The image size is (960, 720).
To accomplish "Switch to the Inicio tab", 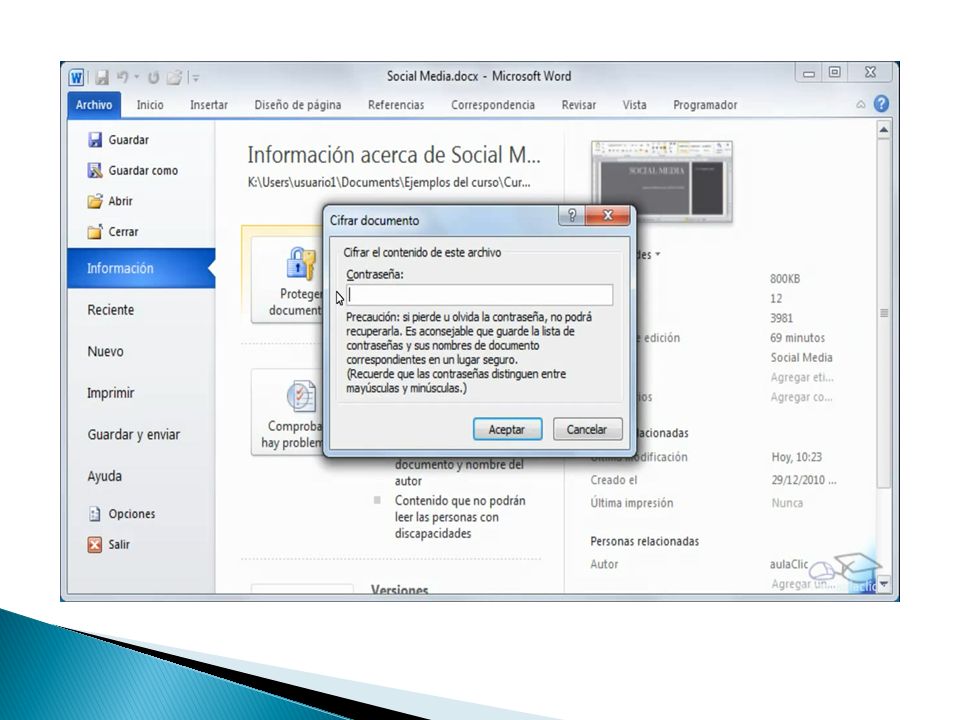I will pyautogui.click(x=150, y=105).
